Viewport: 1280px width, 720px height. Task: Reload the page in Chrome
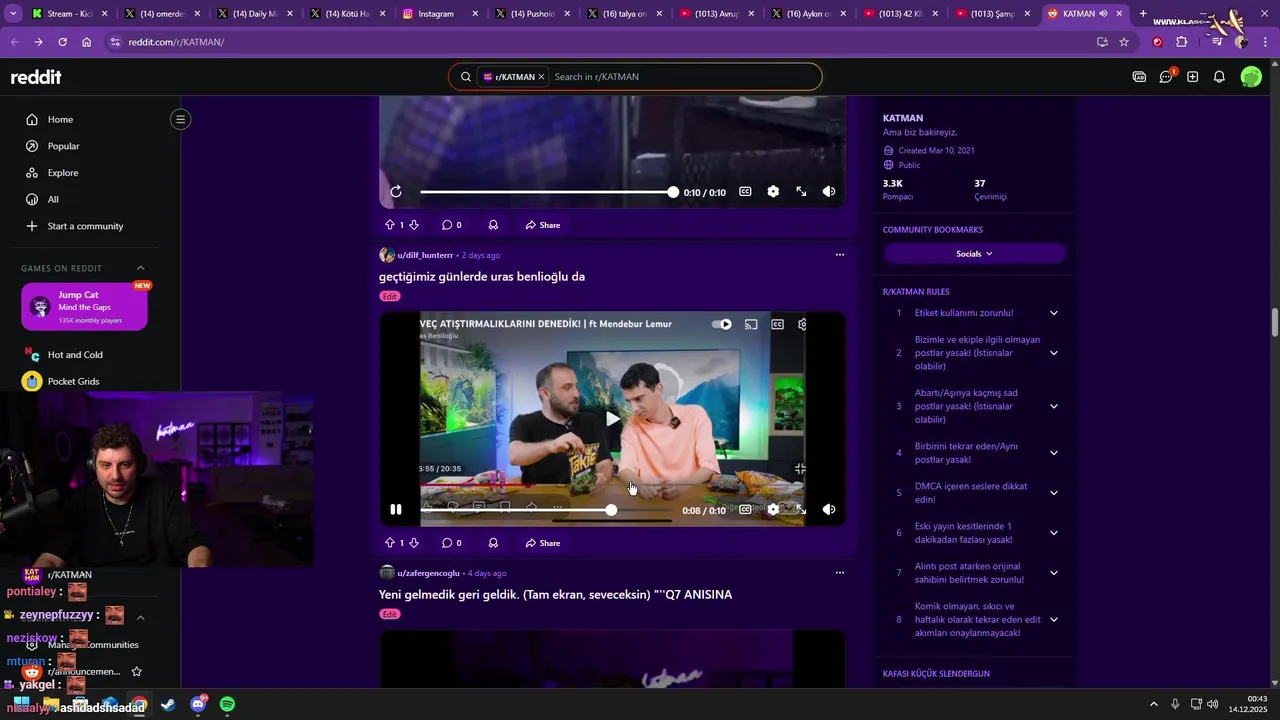[62, 42]
